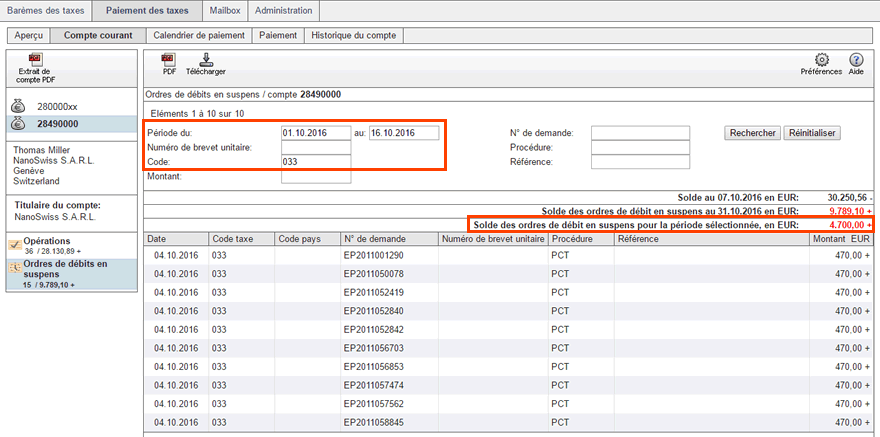Select account 280000xx

(71, 107)
